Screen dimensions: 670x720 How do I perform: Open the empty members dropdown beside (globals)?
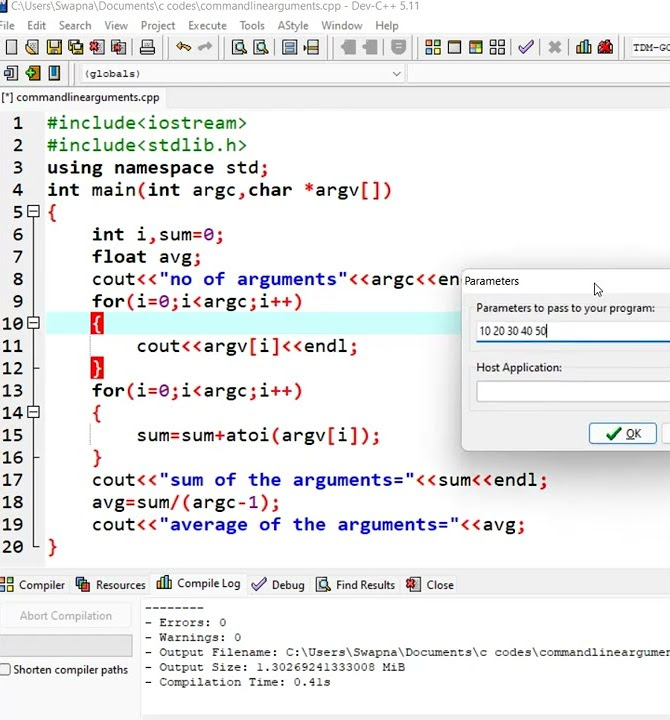[538, 73]
